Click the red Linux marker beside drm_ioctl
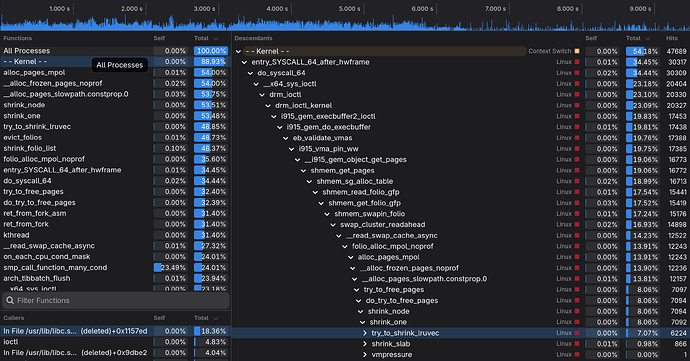 [577, 95]
